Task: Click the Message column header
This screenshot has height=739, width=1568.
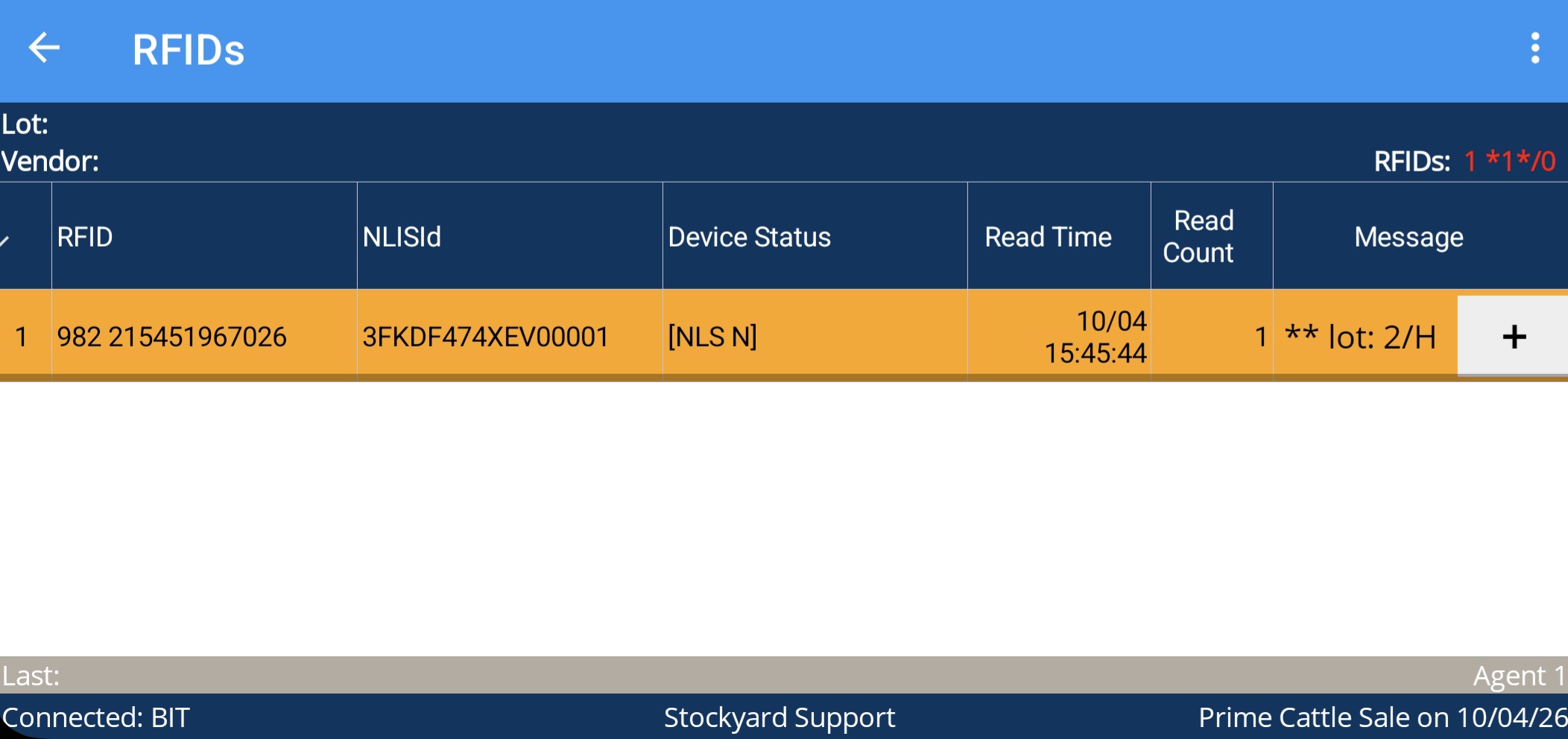Action: [x=1409, y=237]
